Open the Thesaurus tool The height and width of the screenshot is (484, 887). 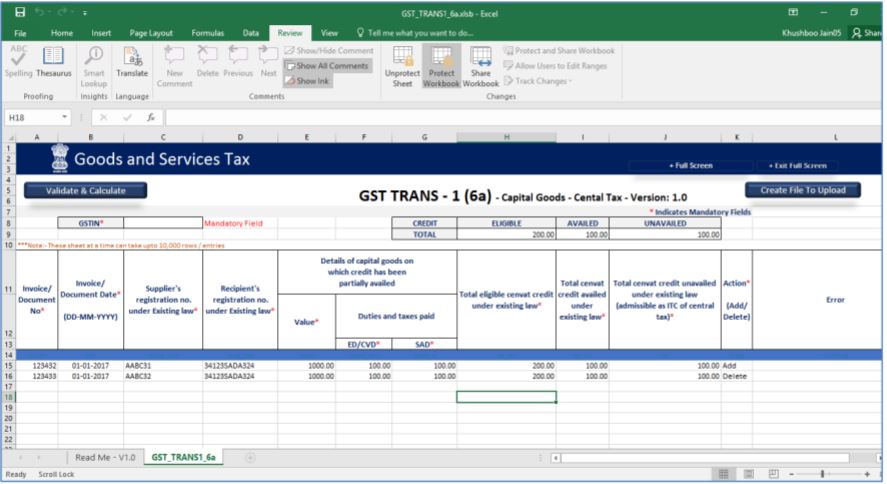(54, 61)
